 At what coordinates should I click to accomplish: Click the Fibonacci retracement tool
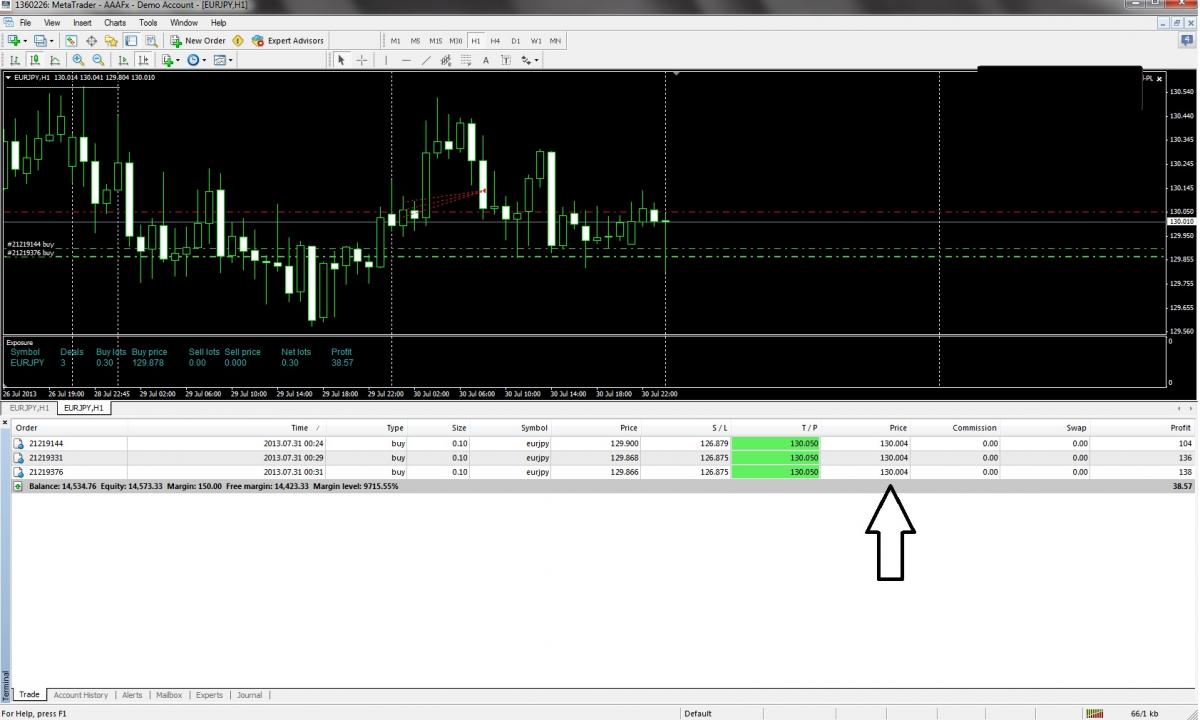pos(466,60)
